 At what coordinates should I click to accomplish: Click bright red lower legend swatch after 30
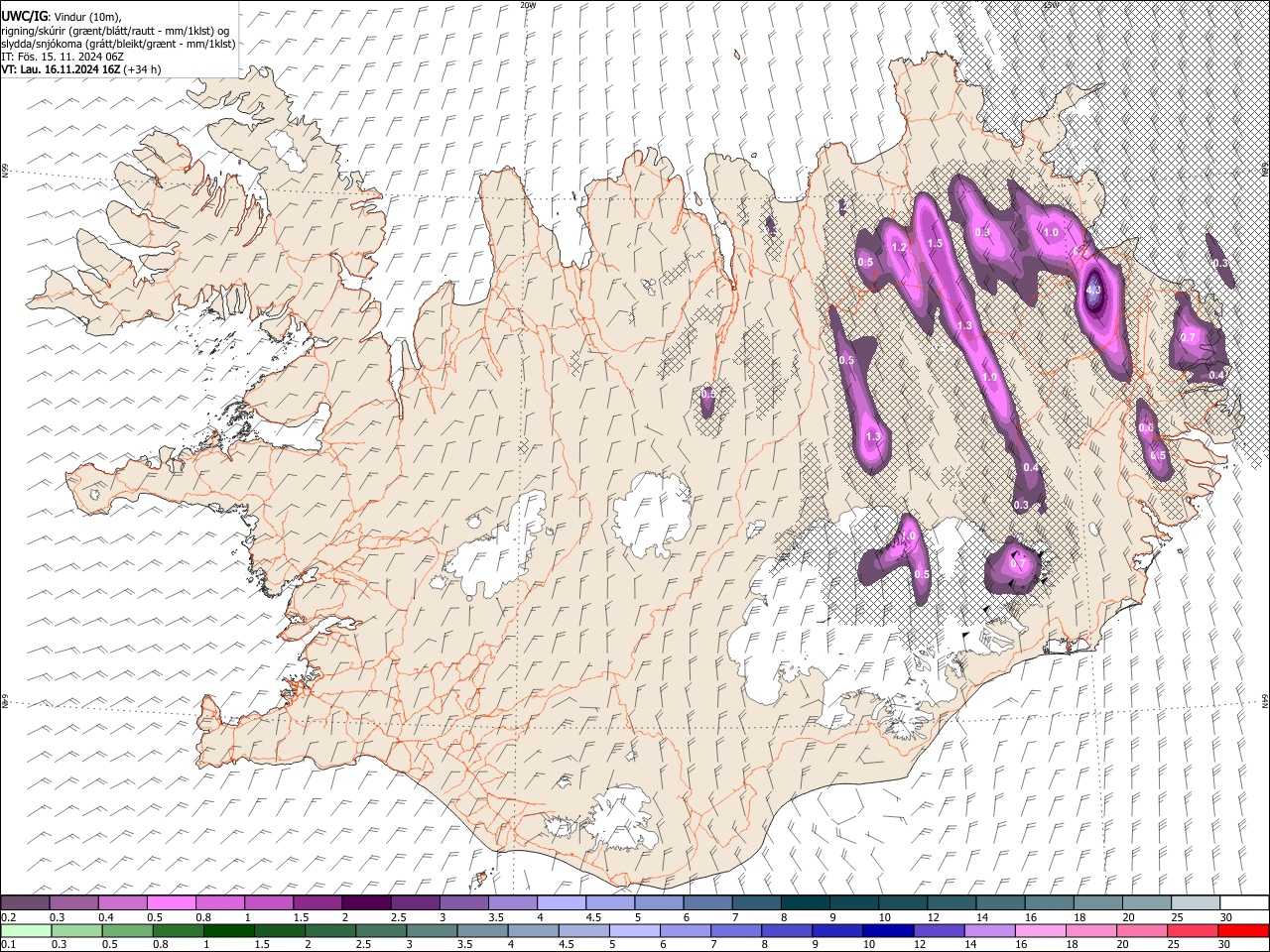[1244, 930]
